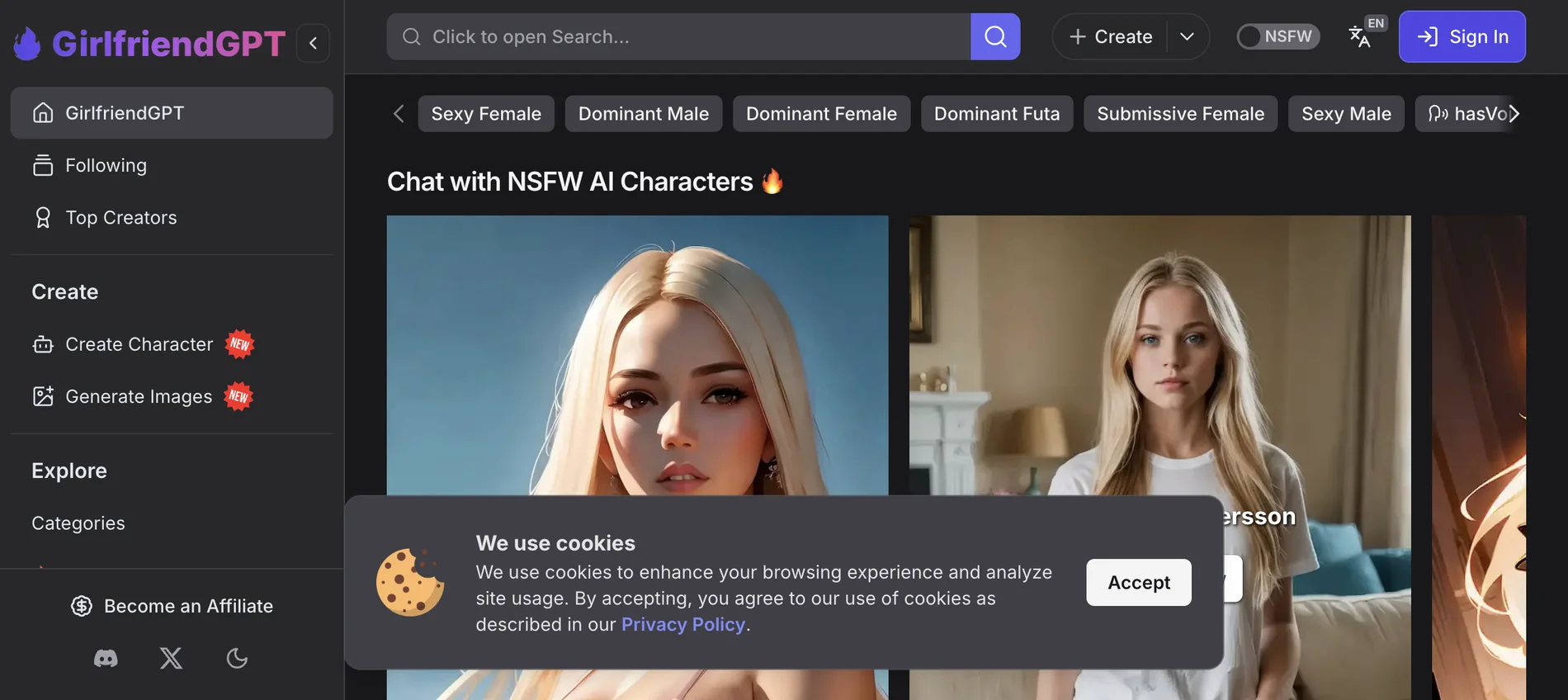The image size is (1568, 700).
Task: Click the Top Creators award icon
Action: point(43,218)
